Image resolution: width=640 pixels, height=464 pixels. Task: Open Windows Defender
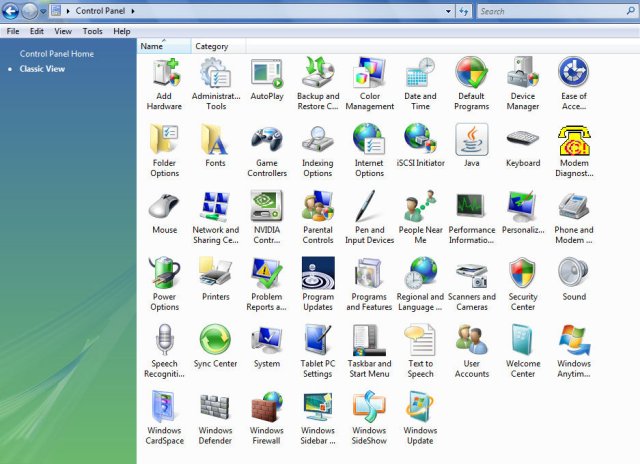[216, 419]
